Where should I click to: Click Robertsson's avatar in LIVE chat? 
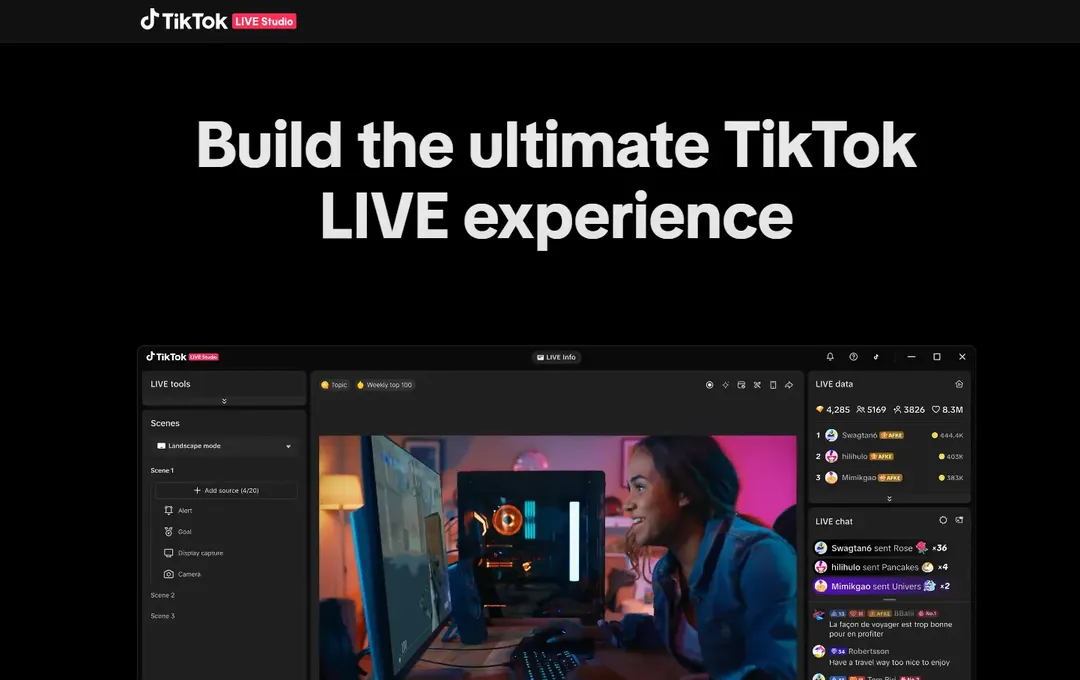pos(819,651)
